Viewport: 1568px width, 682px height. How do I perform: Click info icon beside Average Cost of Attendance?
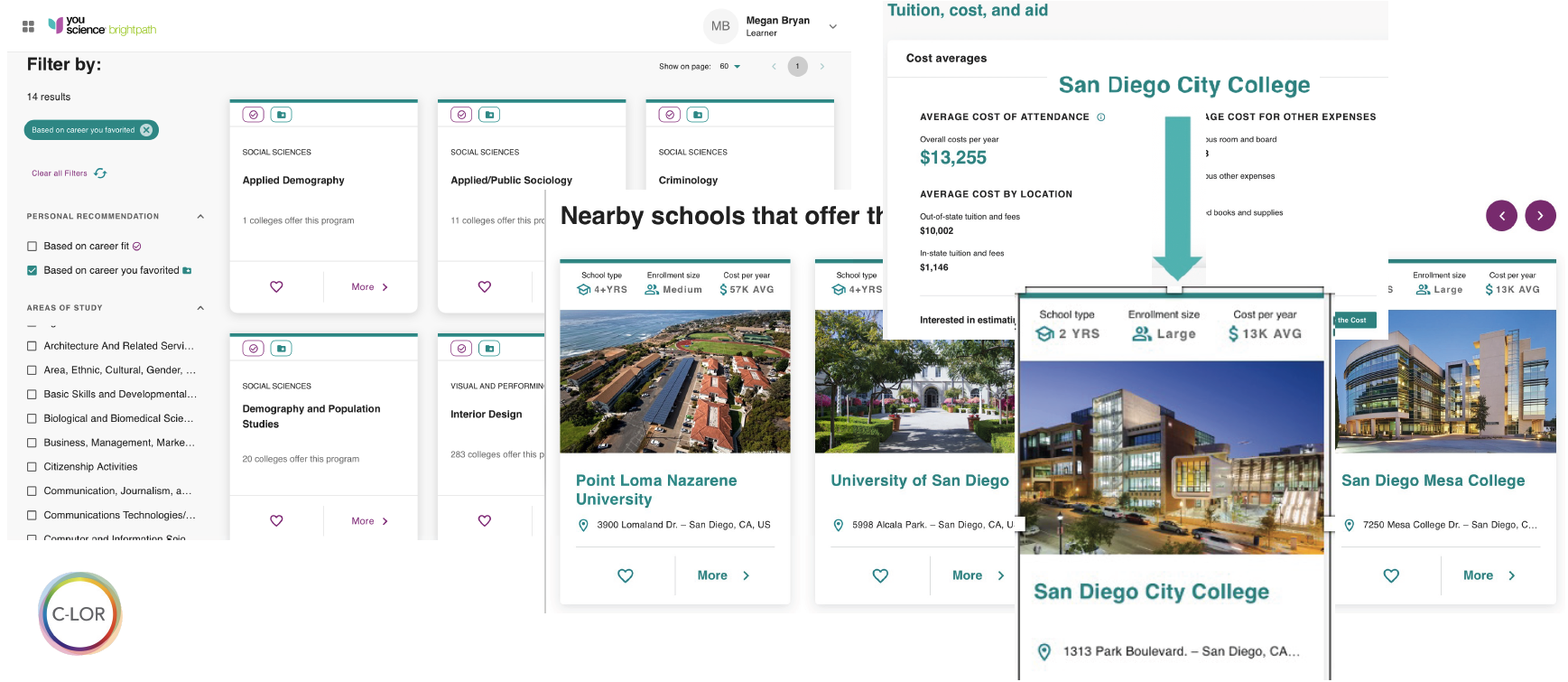click(1100, 117)
